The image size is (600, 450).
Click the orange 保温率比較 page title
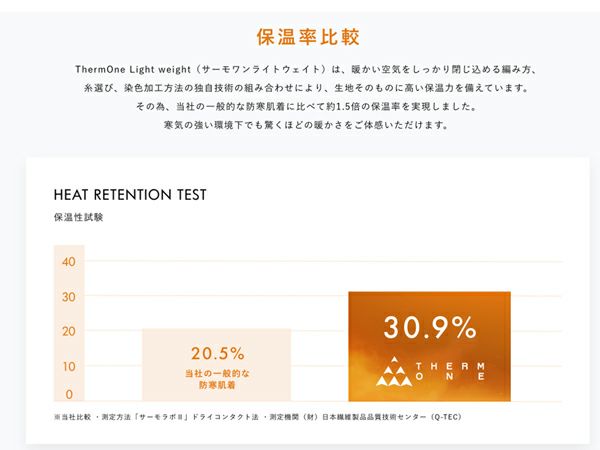click(x=307, y=38)
